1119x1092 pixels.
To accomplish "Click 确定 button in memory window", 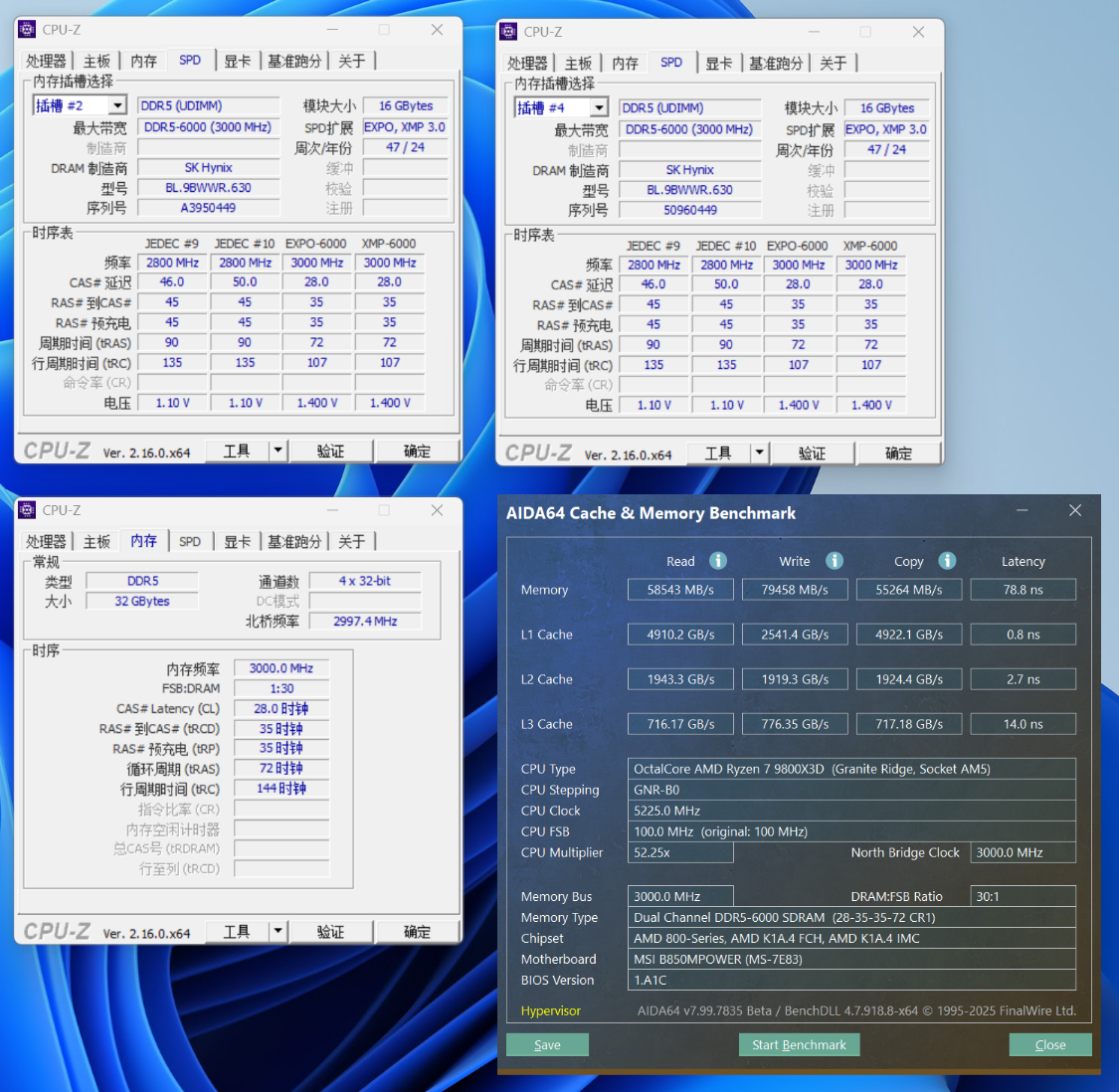I will point(418,932).
